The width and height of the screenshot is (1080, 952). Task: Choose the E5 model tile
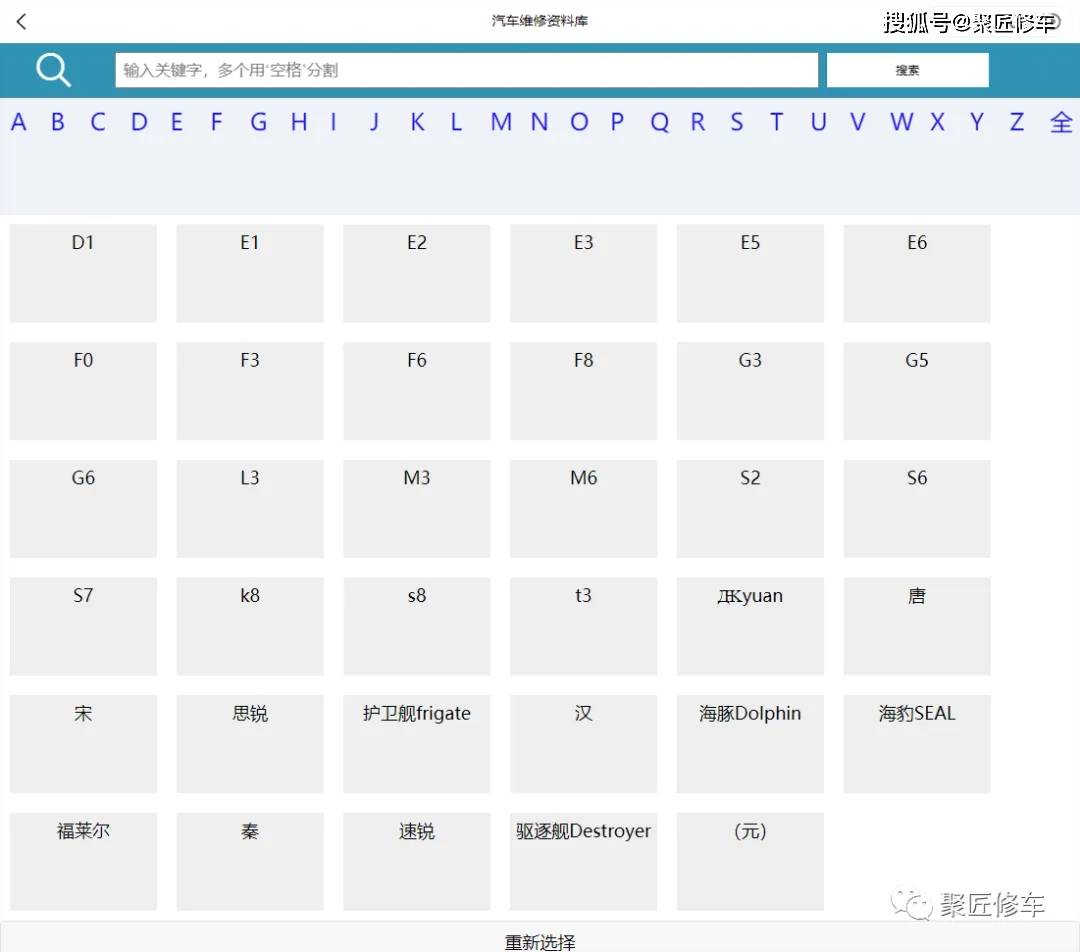click(750, 273)
